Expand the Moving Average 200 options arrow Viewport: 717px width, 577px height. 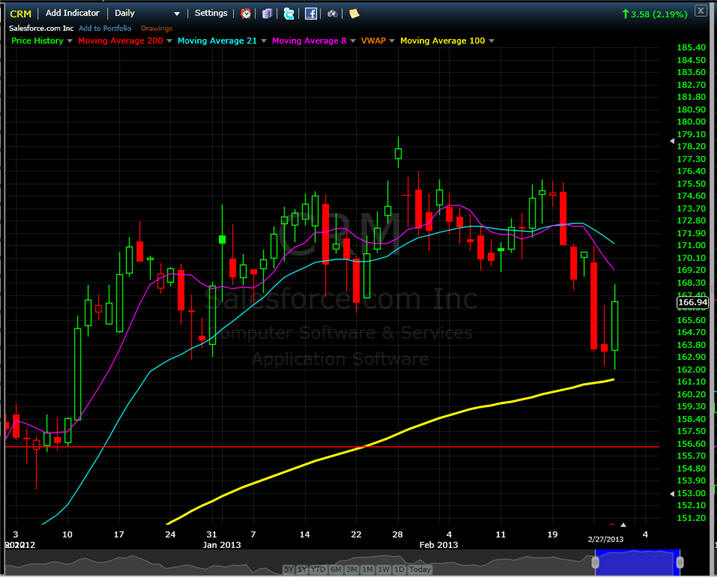(167, 40)
